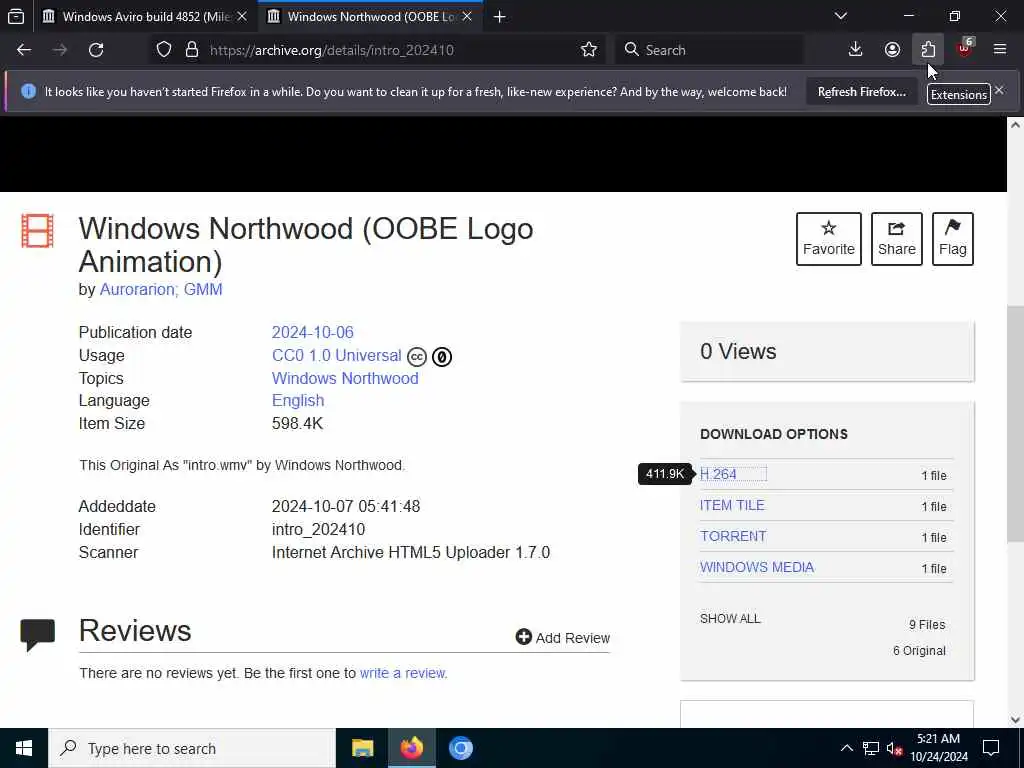The width and height of the screenshot is (1024, 768).
Task: Download the ITEM TILE file
Action: [732, 505]
